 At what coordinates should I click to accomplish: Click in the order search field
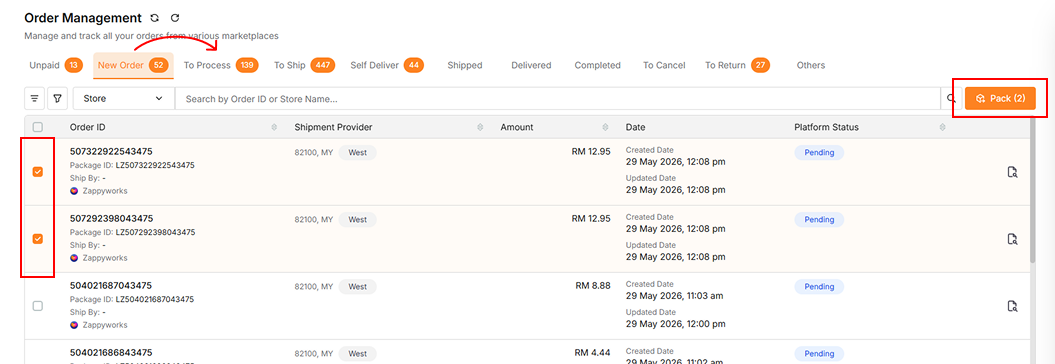[557, 98]
